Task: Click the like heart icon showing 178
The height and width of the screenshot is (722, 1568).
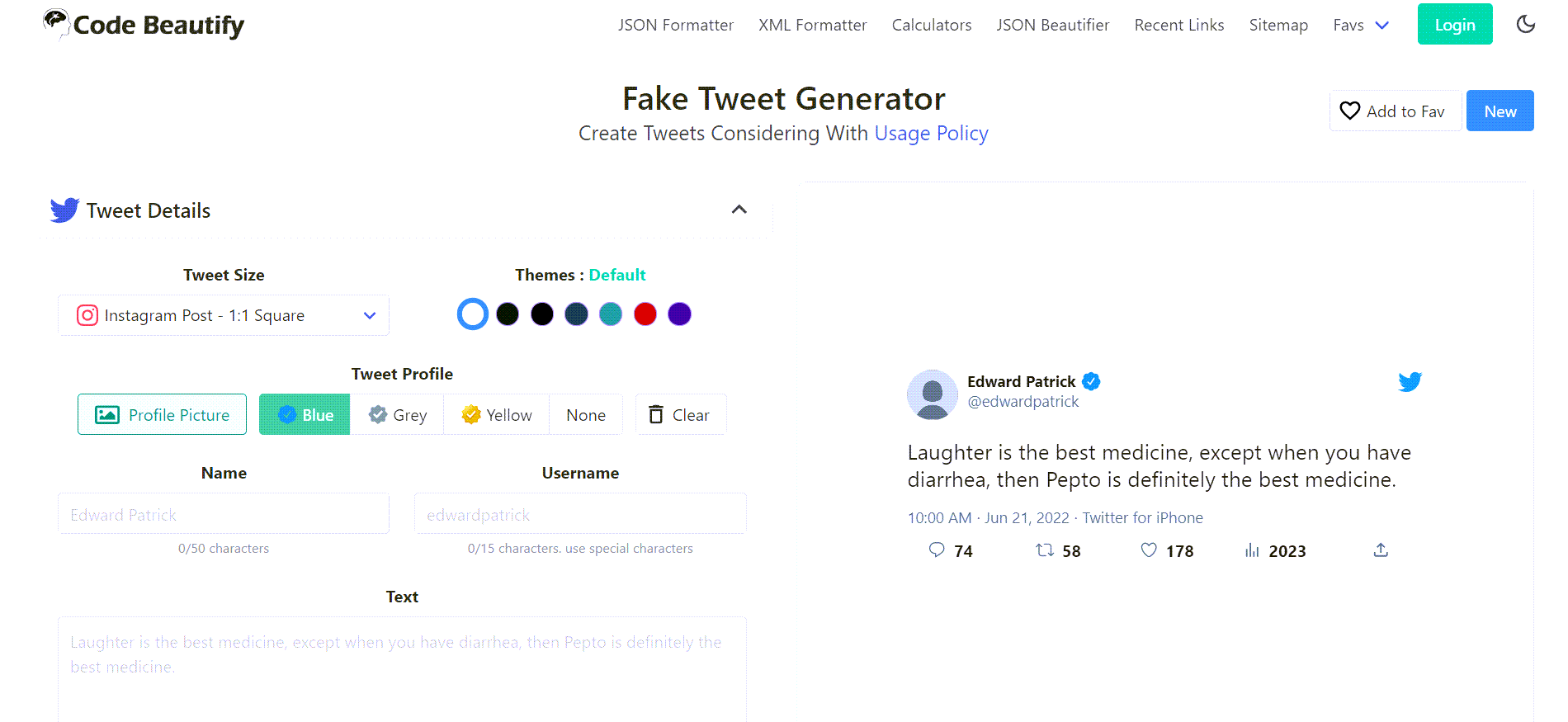Action: 1148,550
